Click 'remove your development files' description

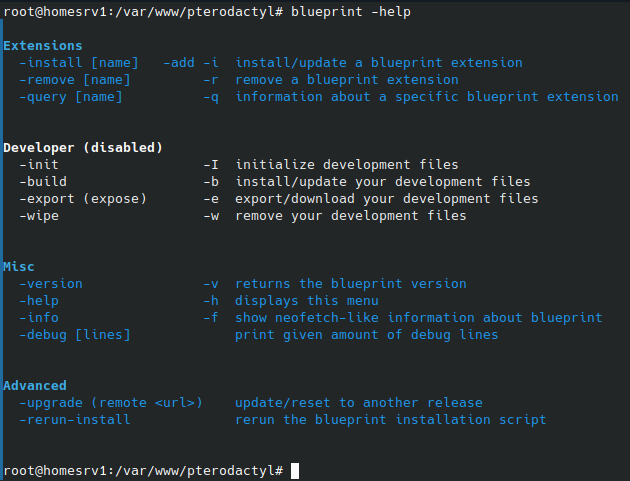[351, 216]
